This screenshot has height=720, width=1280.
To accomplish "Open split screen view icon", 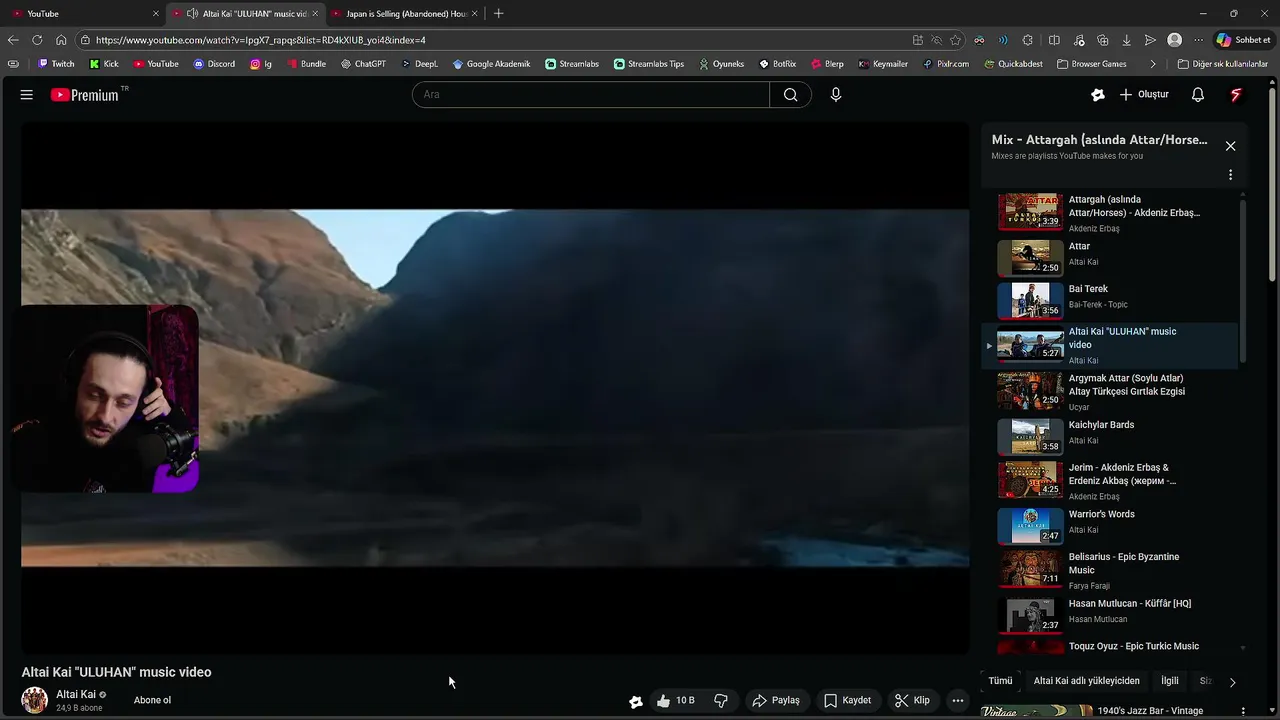I will click(1054, 40).
